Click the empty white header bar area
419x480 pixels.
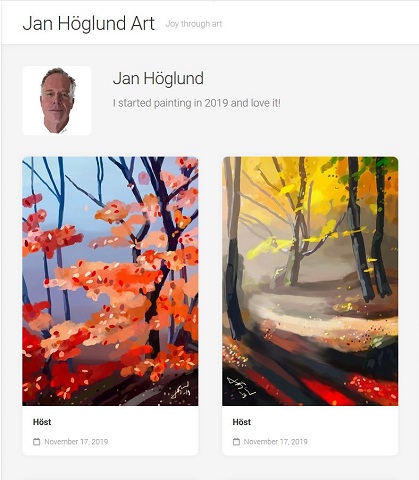[317, 23]
